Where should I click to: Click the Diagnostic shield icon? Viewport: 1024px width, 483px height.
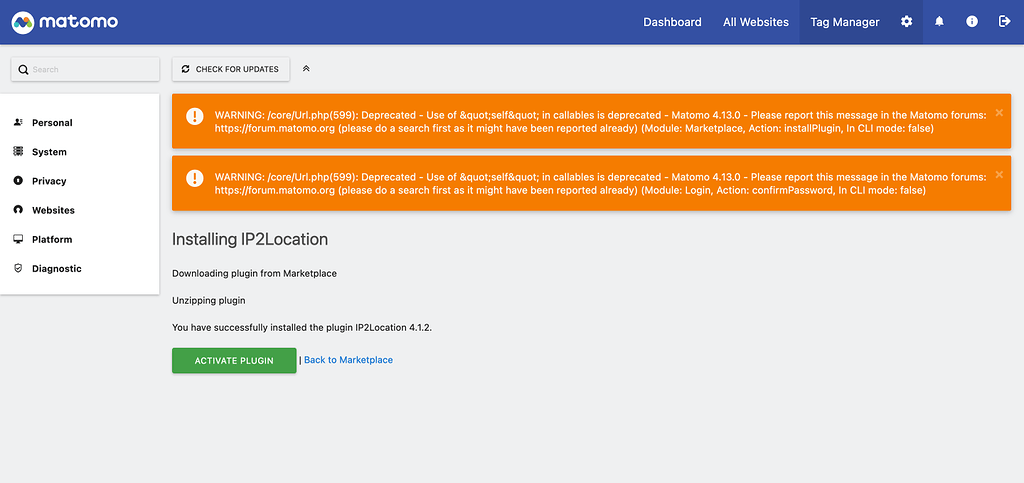point(18,268)
